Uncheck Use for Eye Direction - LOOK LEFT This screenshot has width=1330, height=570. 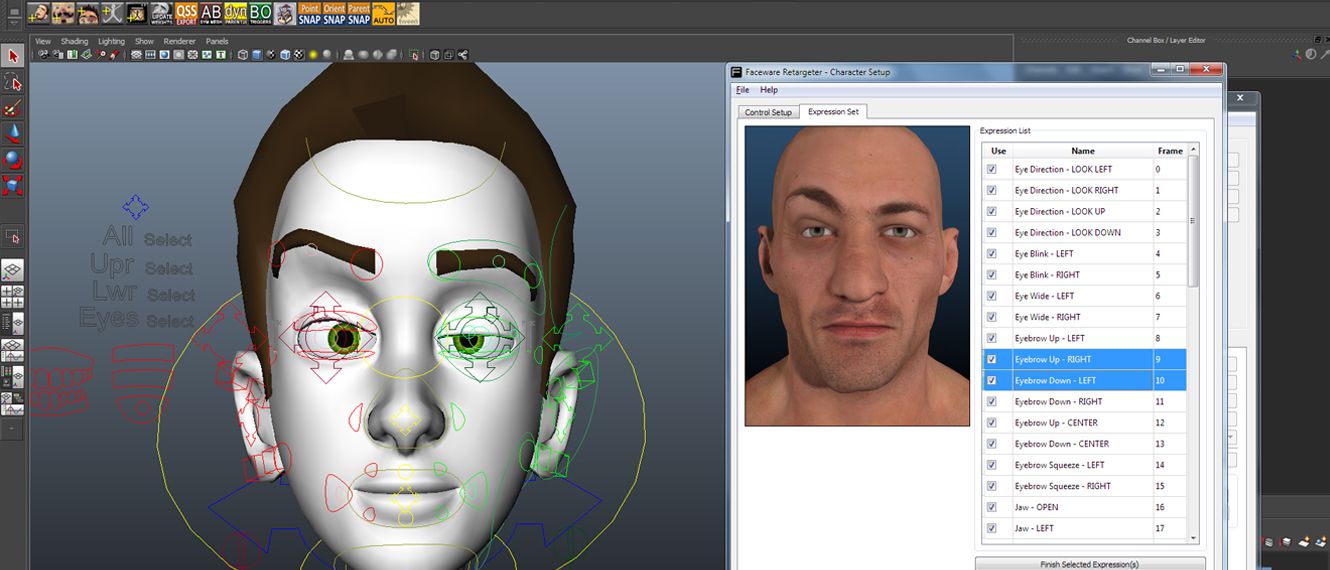click(x=992, y=169)
